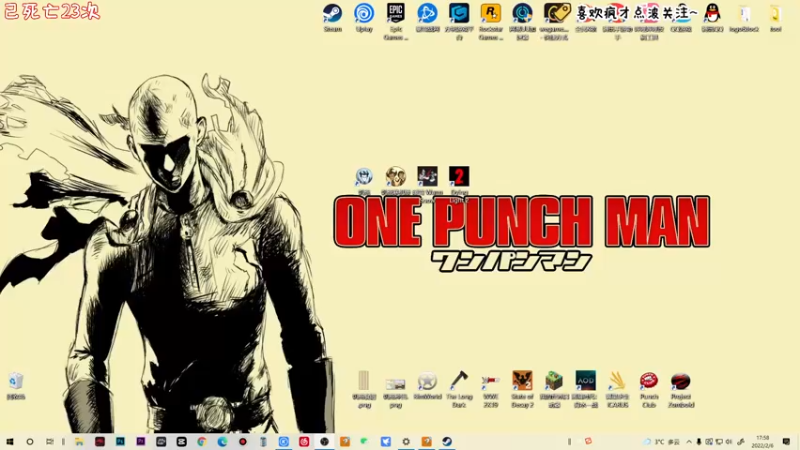Select the Minecraft grass block shortcut

pos(554,389)
